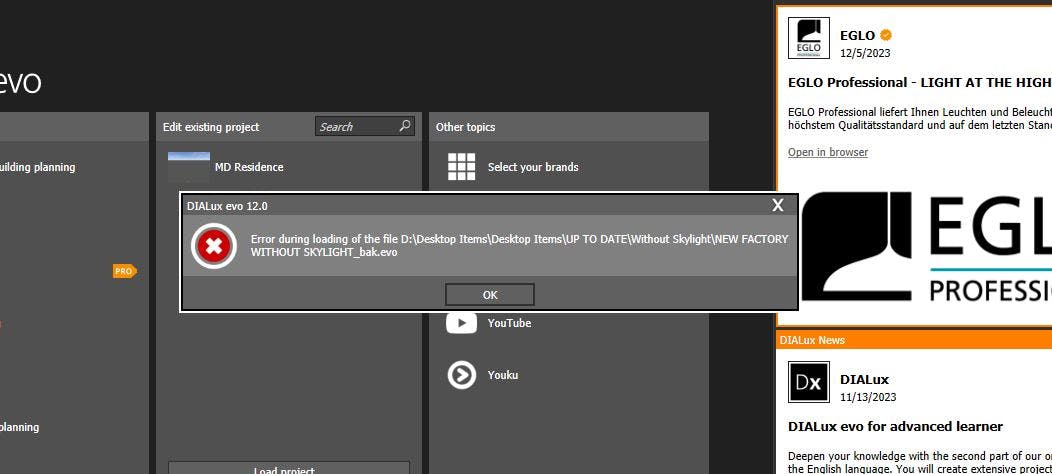The width and height of the screenshot is (1052, 474).
Task: Click the DIALux News header bar
Action: click(914, 340)
